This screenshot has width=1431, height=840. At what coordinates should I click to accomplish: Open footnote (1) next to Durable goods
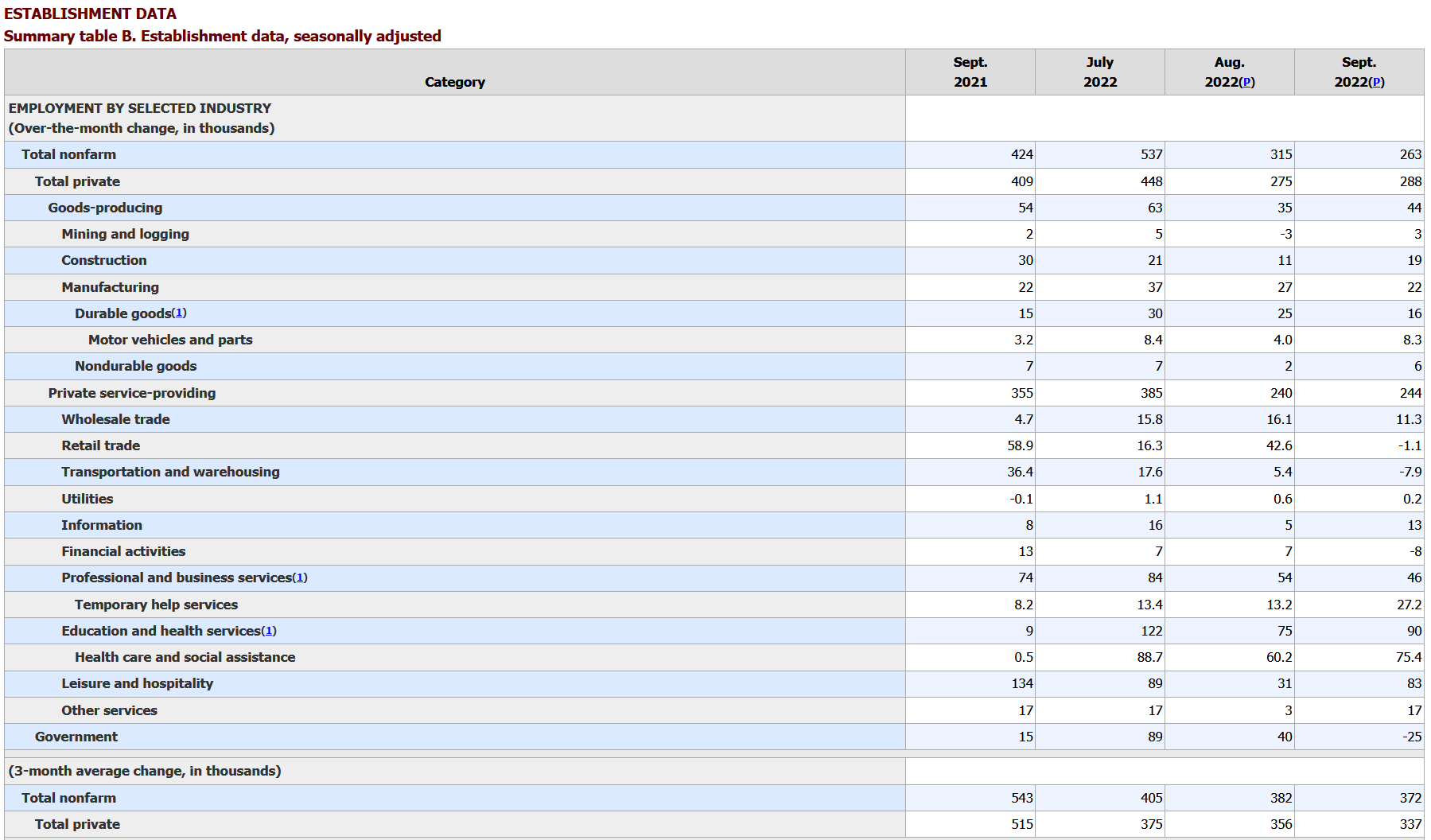(179, 313)
